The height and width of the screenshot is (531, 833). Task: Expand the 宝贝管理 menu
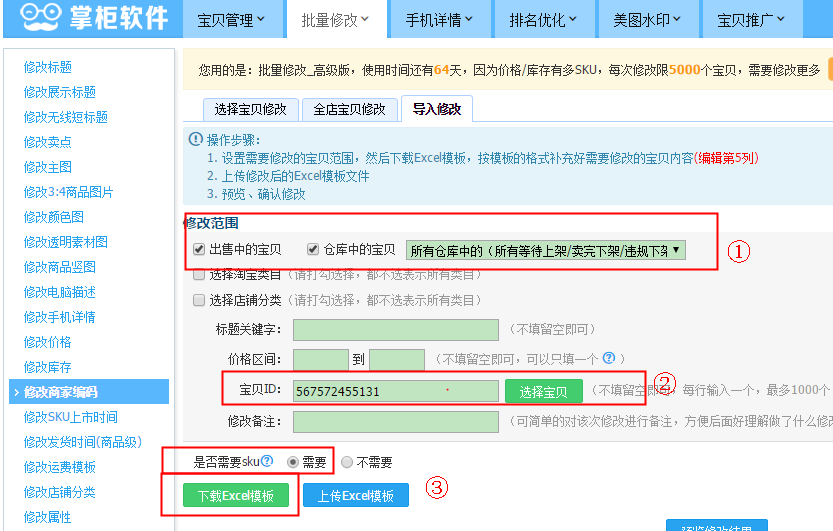pyautogui.click(x=231, y=19)
